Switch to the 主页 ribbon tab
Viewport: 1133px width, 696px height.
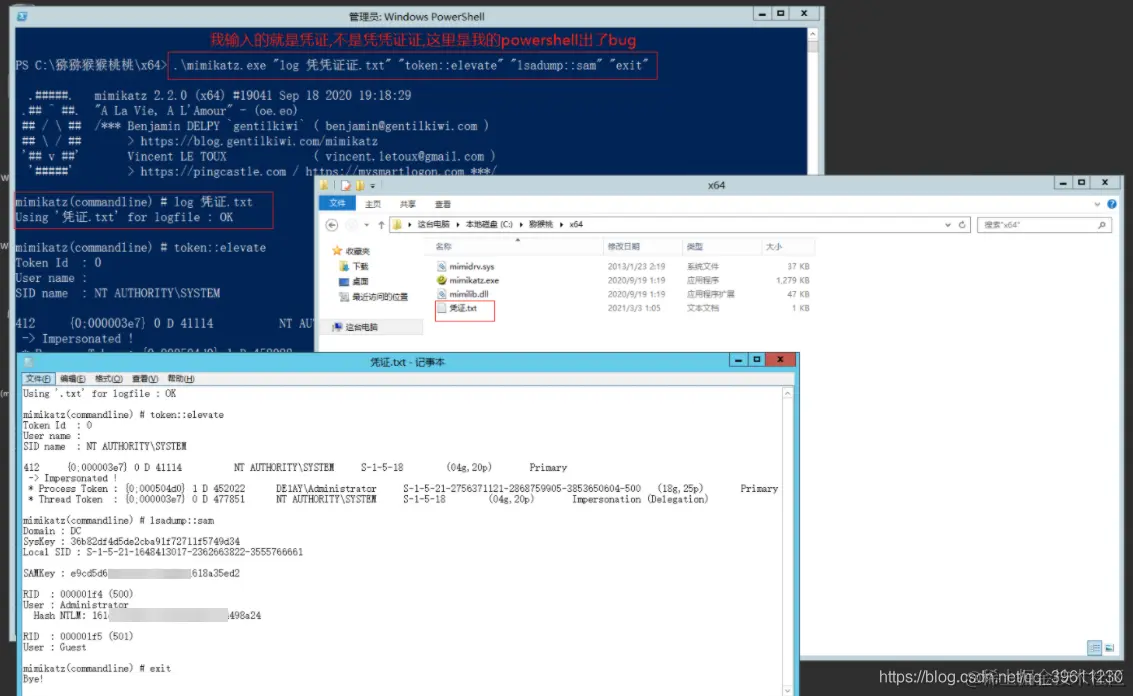pos(373,205)
